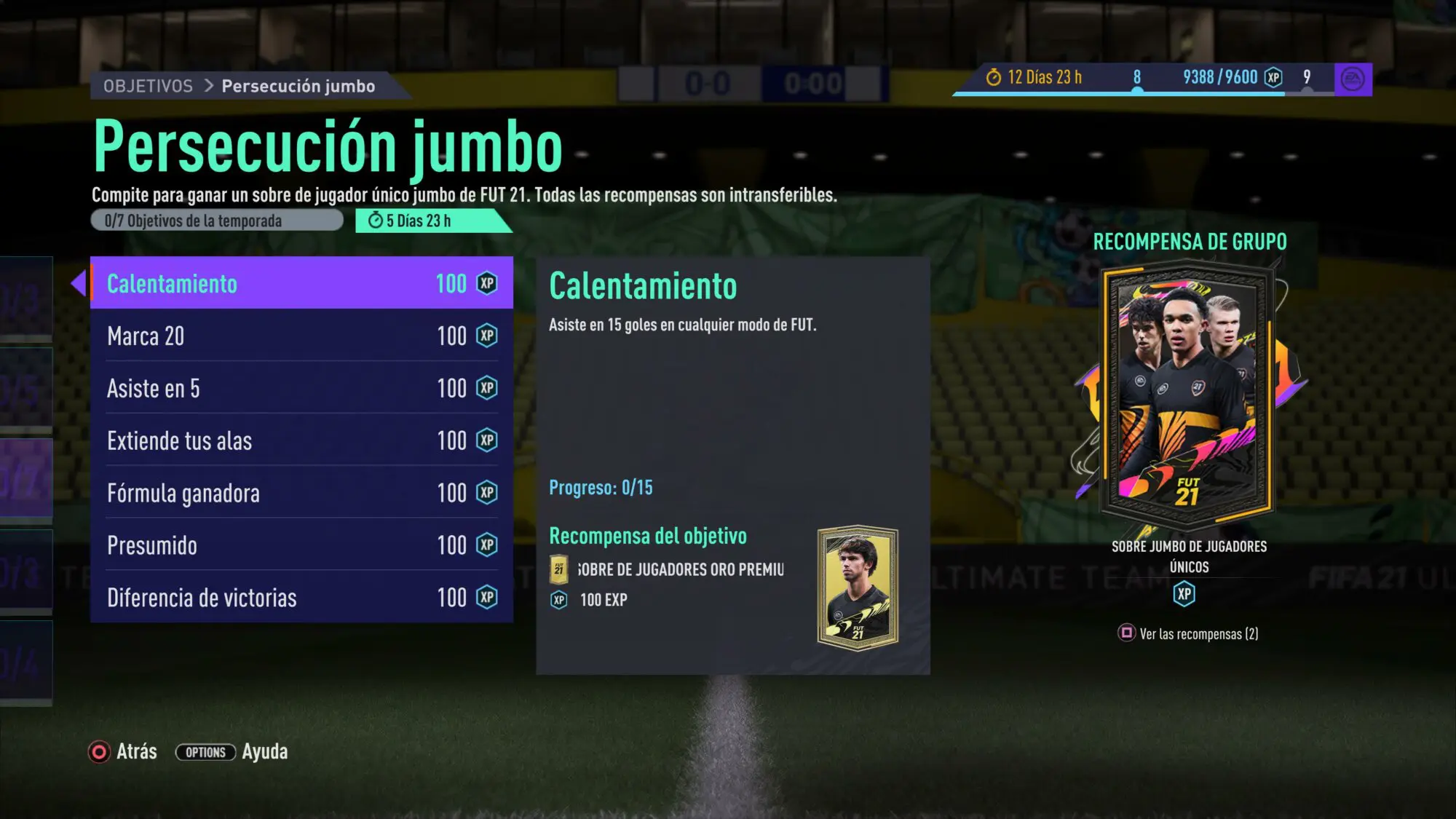Viewport: 1456px width, 819px height.
Task: Click the gold pack icon in reward list
Action: point(558,569)
